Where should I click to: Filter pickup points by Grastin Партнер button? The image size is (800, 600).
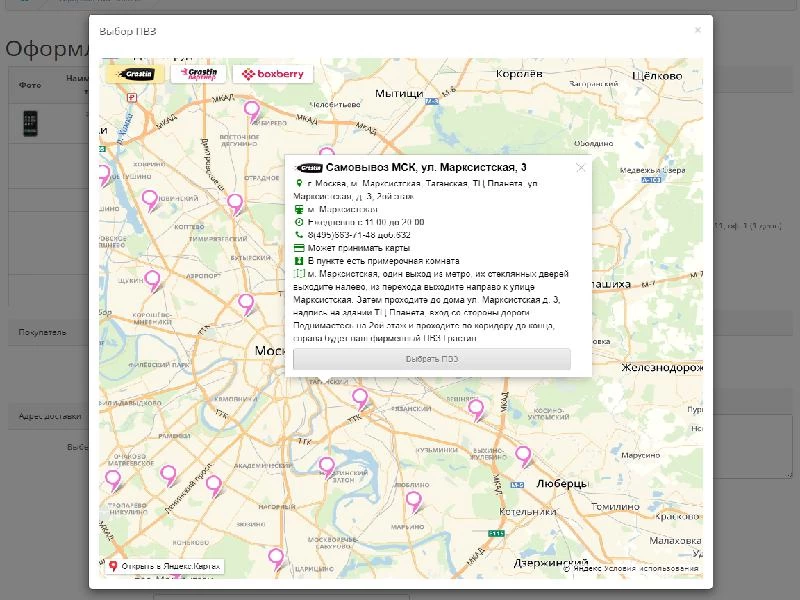[x=198, y=74]
